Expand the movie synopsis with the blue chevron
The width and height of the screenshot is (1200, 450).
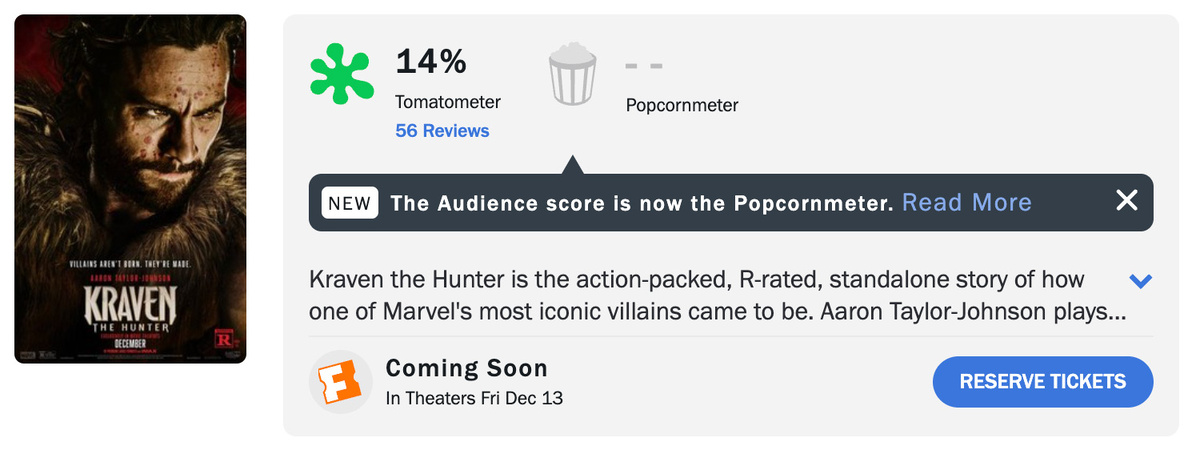tap(1140, 281)
